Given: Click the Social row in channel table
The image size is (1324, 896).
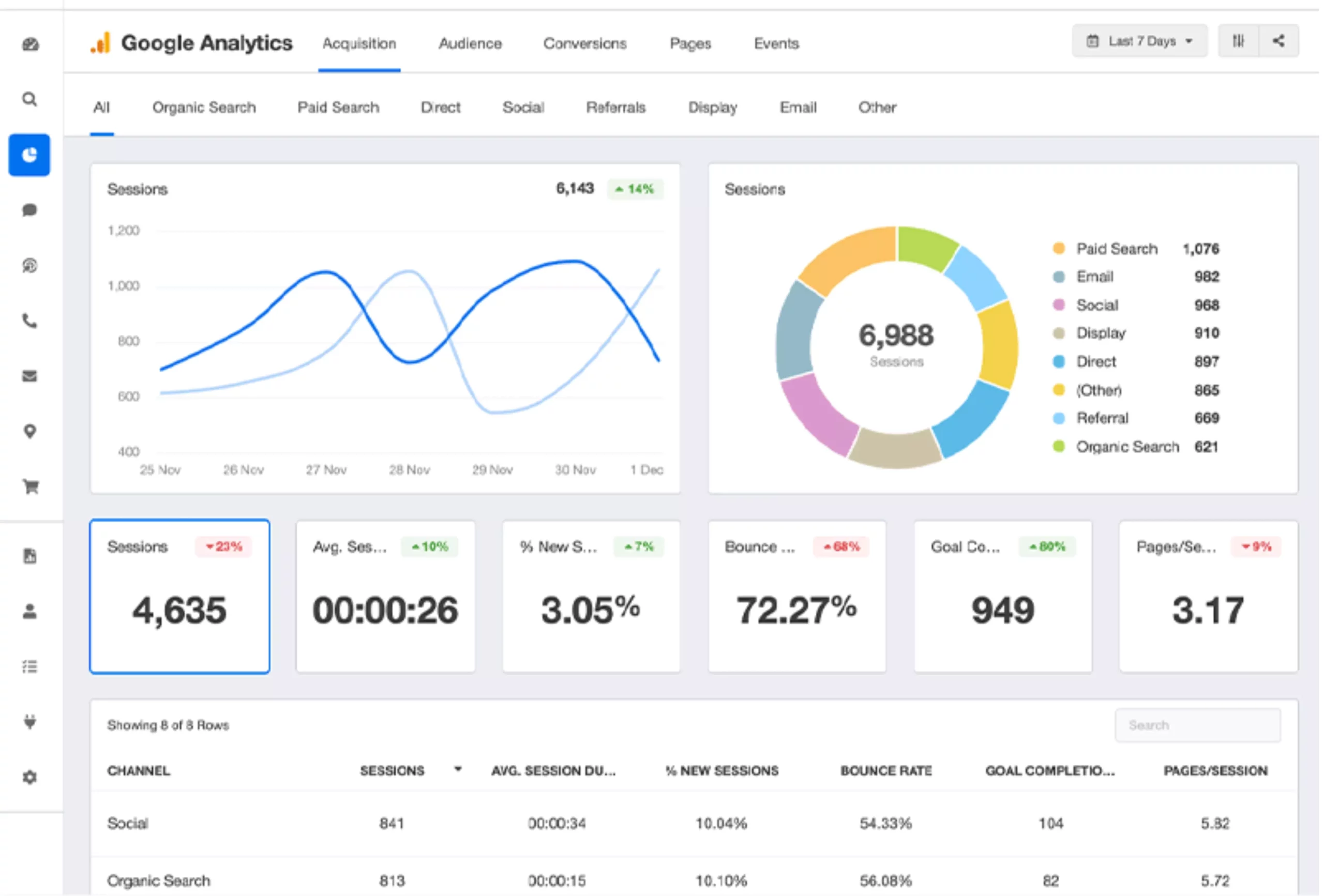Looking at the screenshot, I should pyautogui.click(x=128, y=824).
